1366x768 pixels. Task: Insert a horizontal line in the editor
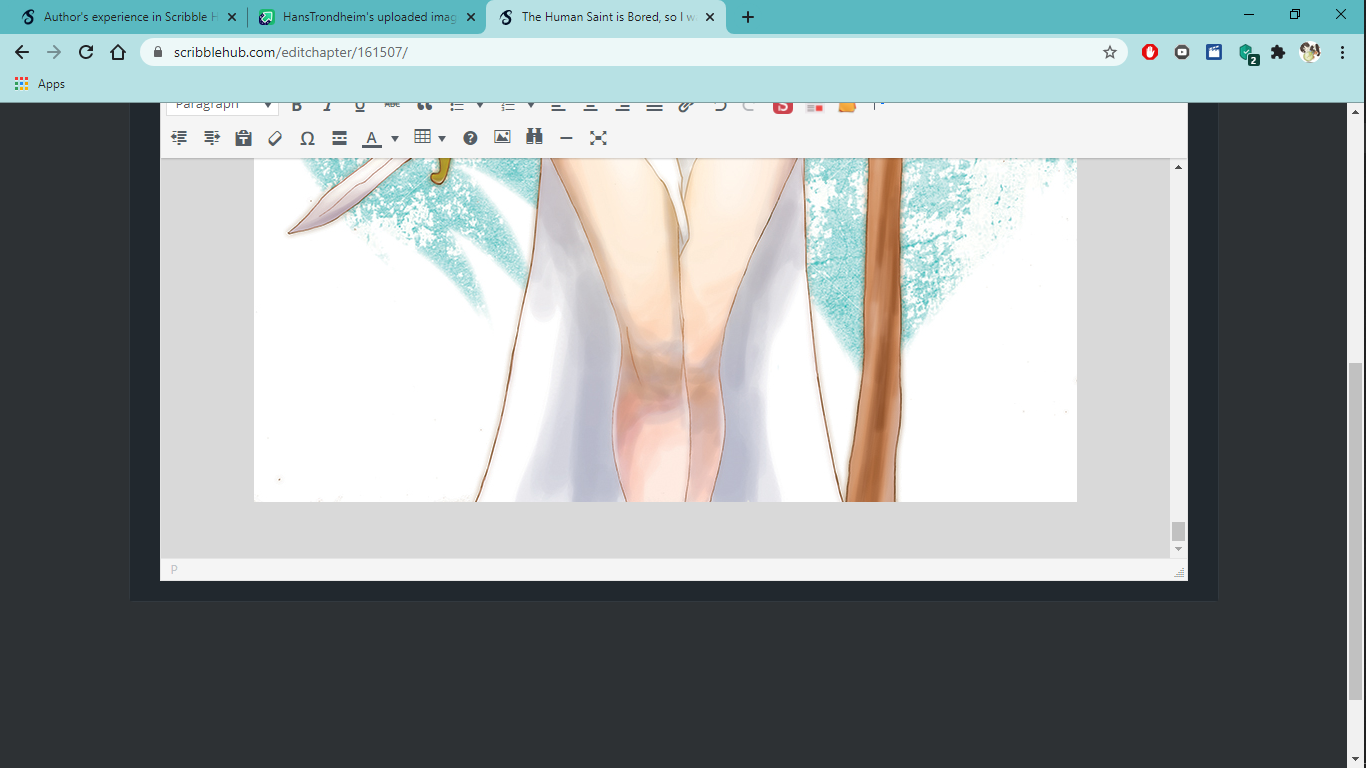coord(566,138)
